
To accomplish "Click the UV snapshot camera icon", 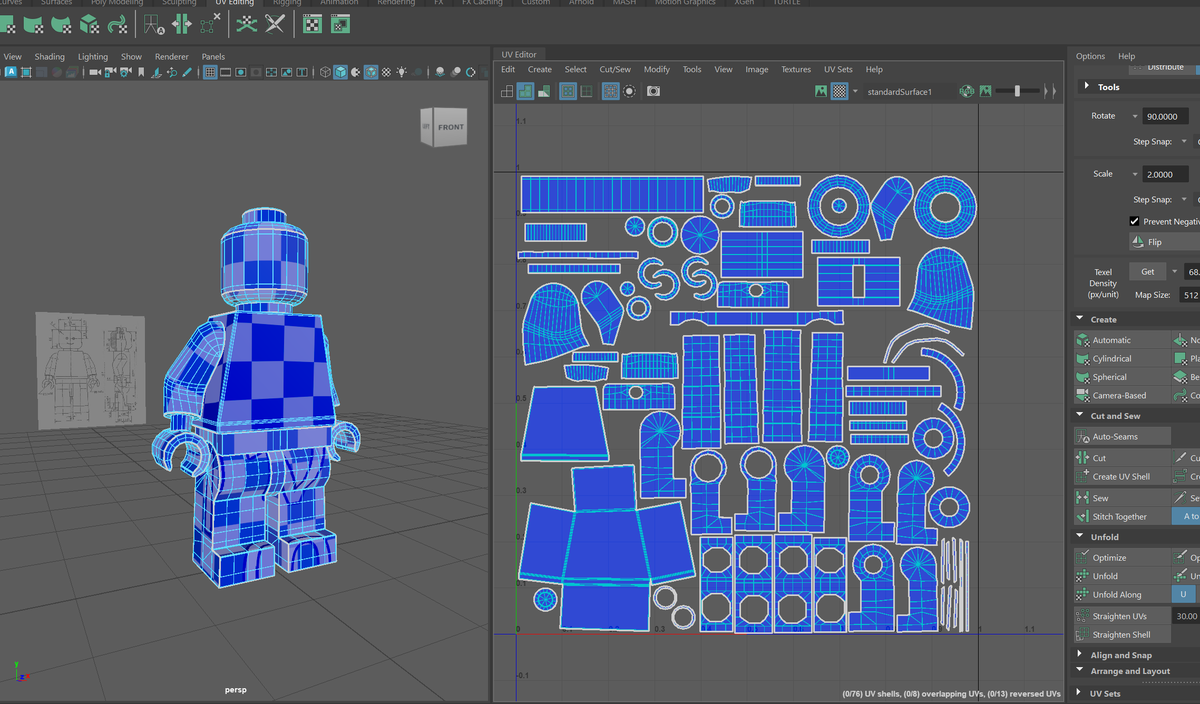I will tap(652, 90).
